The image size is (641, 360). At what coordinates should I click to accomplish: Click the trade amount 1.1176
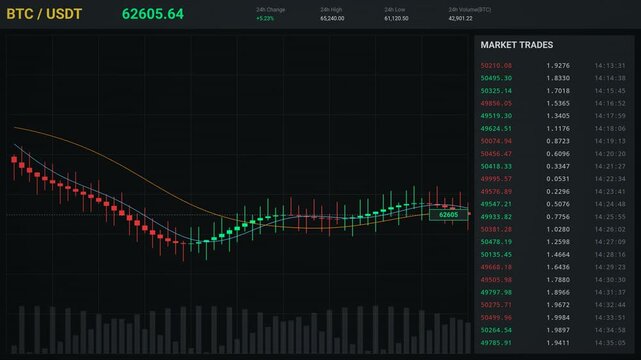pyautogui.click(x=558, y=128)
